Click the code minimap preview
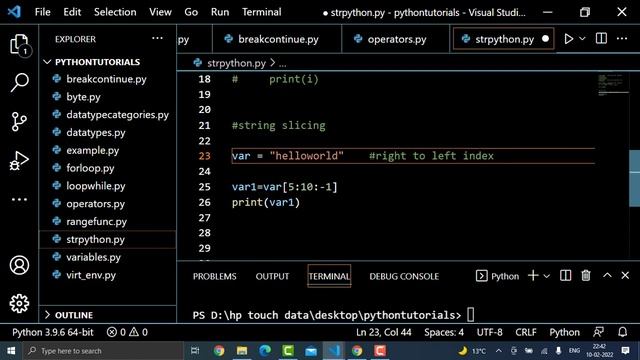Image resolution: width=640 pixels, height=360 pixels. pyautogui.click(x=613, y=85)
